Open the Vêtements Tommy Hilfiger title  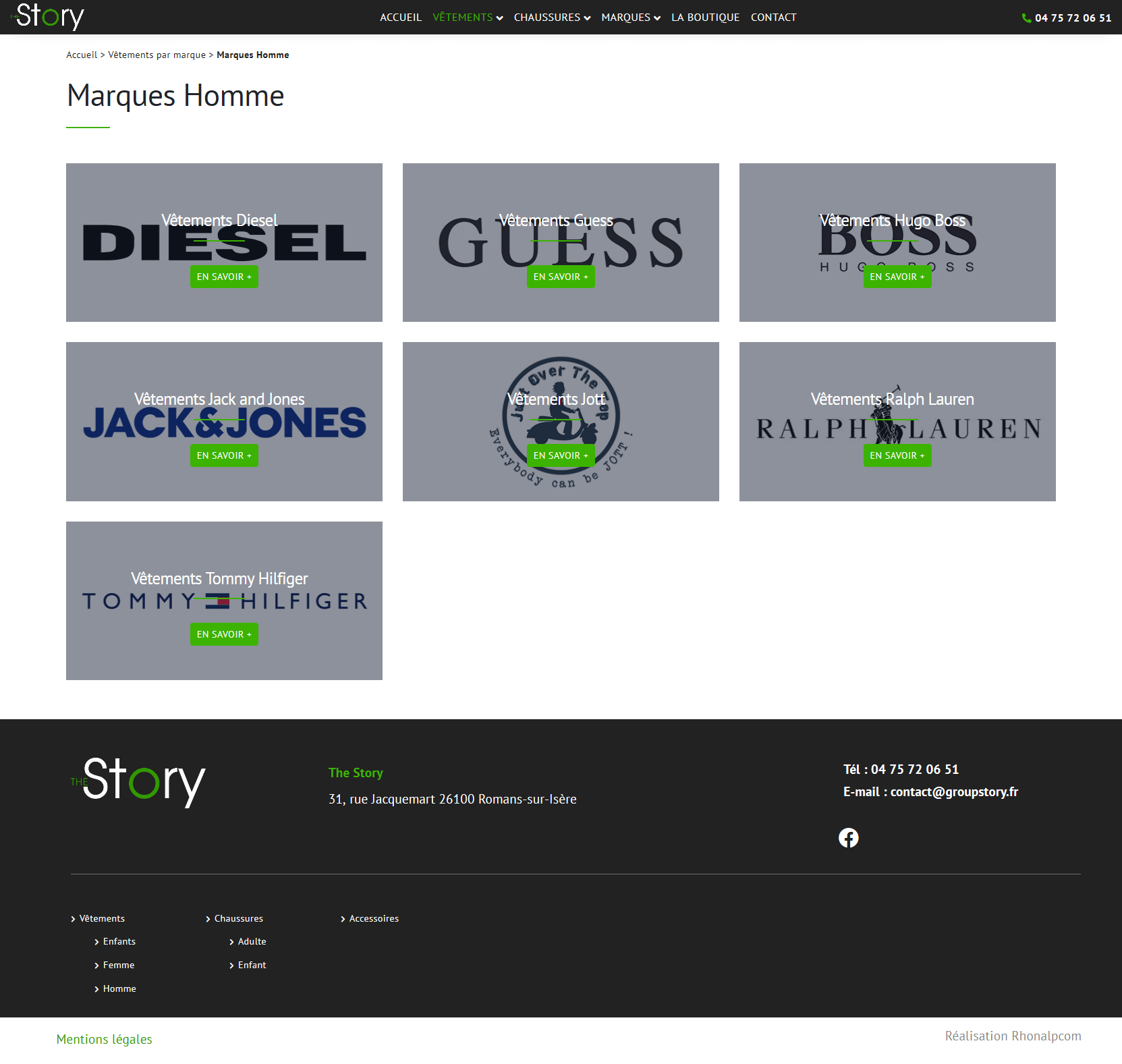click(219, 579)
